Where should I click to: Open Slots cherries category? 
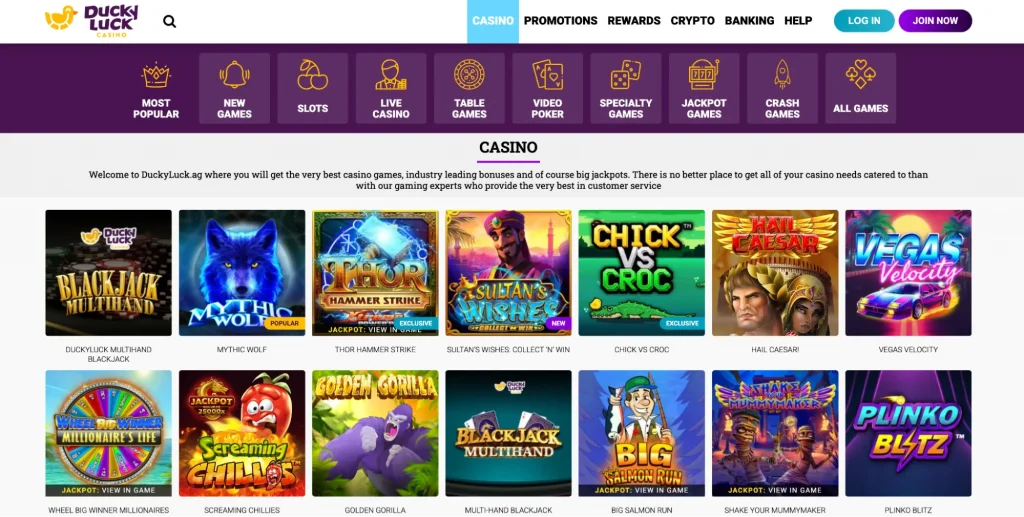pos(313,89)
